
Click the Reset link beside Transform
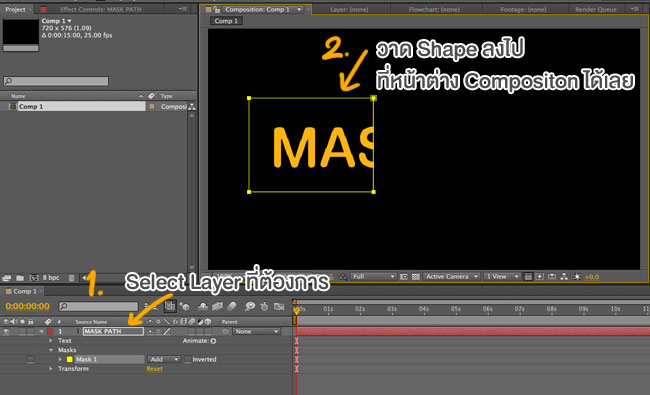click(154, 369)
